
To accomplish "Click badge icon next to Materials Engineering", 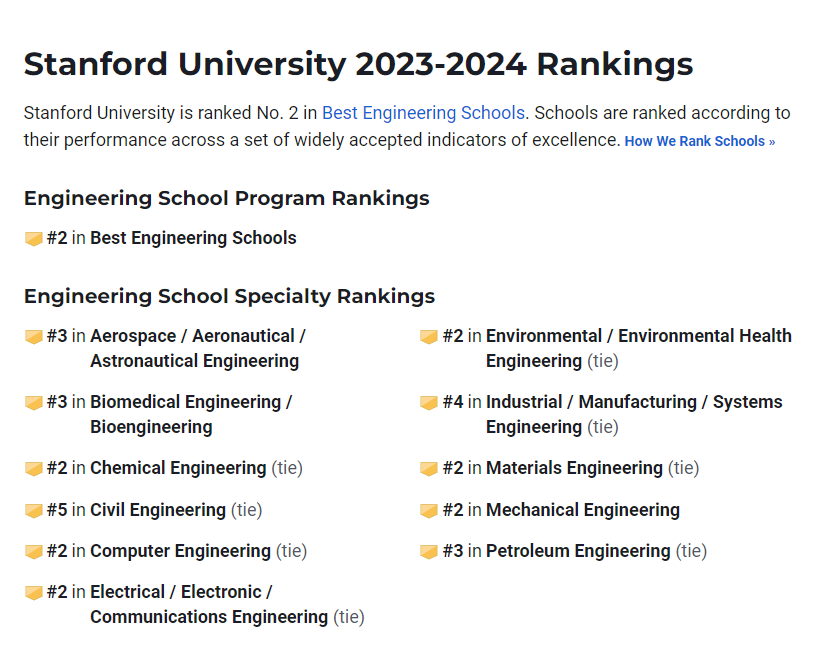I will 429,469.
